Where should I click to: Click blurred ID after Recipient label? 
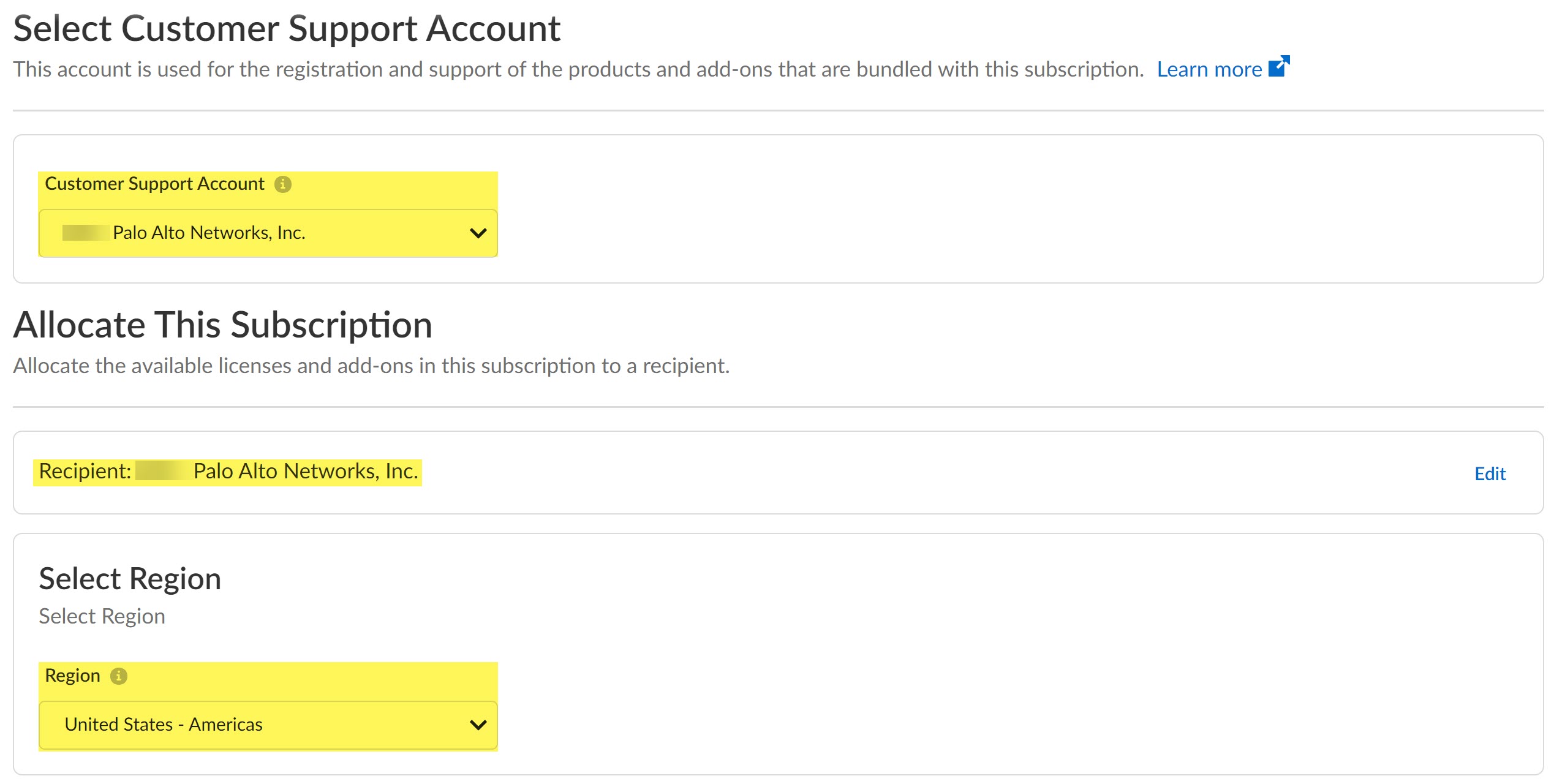161,471
